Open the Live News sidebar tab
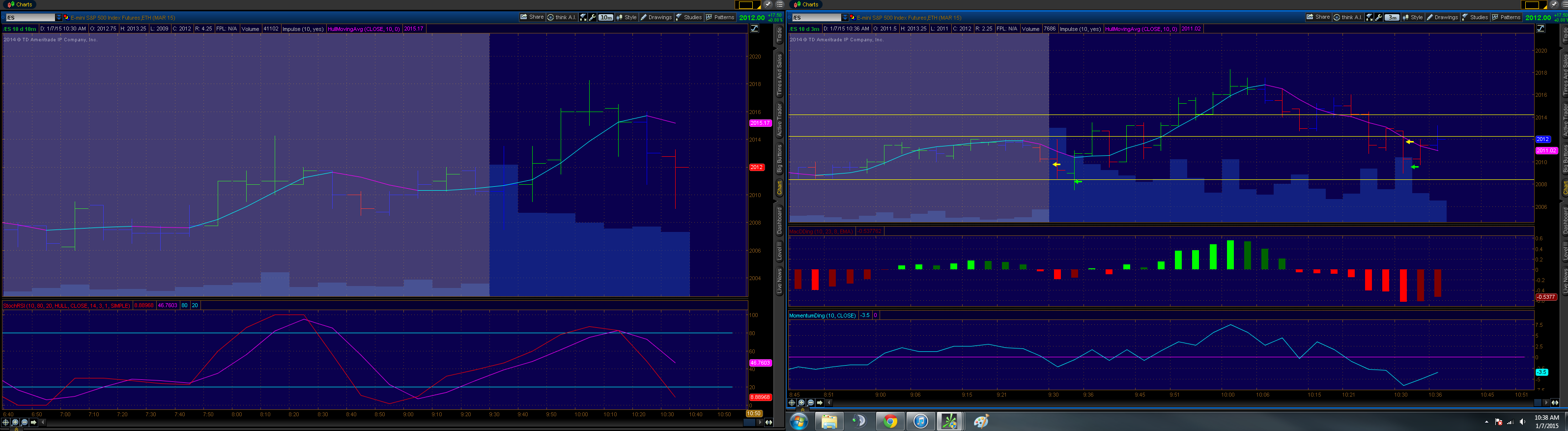Viewport: 1568px width, 431px height. point(779,281)
